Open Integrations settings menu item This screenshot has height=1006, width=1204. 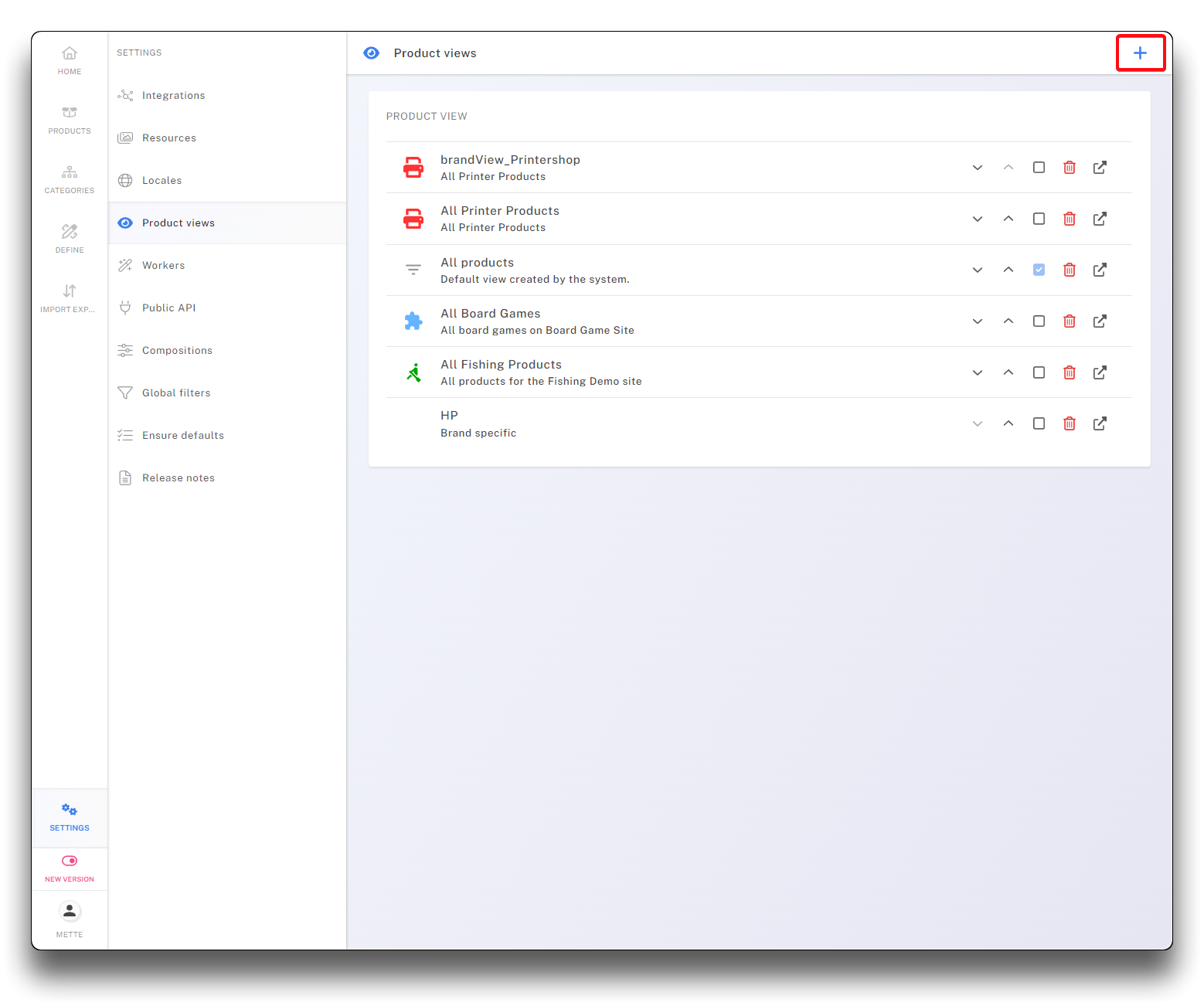[173, 96]
